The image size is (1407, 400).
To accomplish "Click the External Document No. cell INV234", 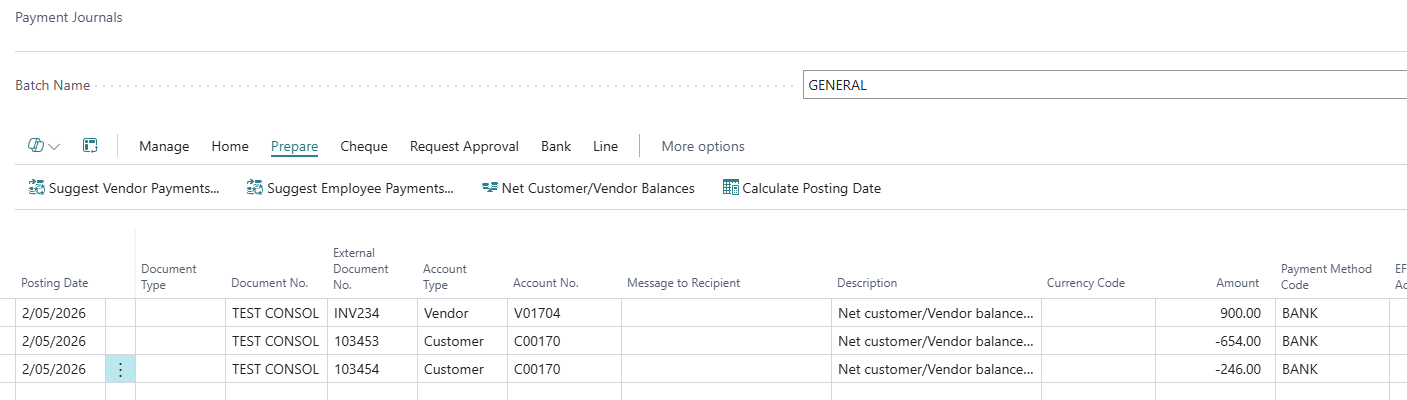I will click(371, 313).
